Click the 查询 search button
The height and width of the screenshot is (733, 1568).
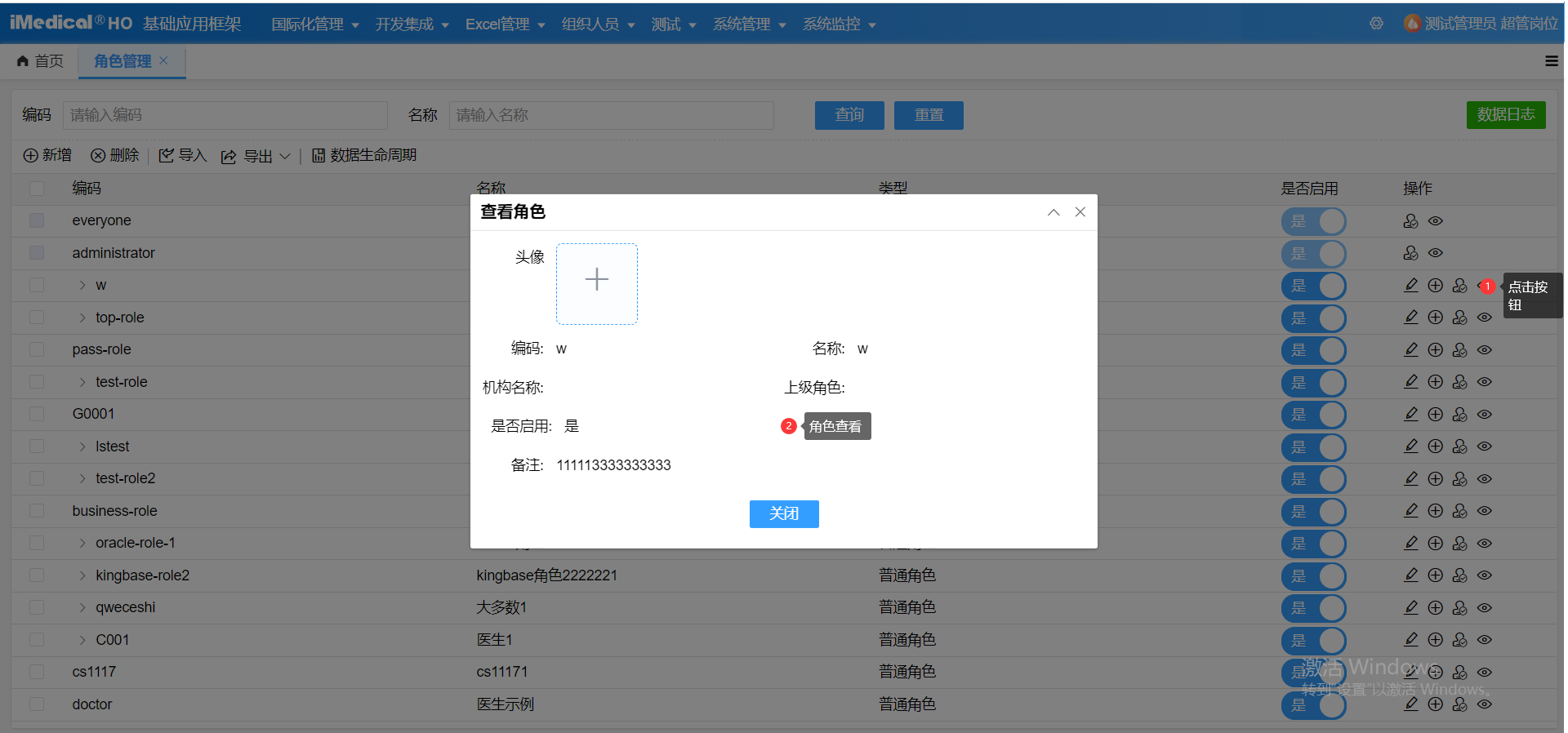pyautogui.click(x=849, y=115)
